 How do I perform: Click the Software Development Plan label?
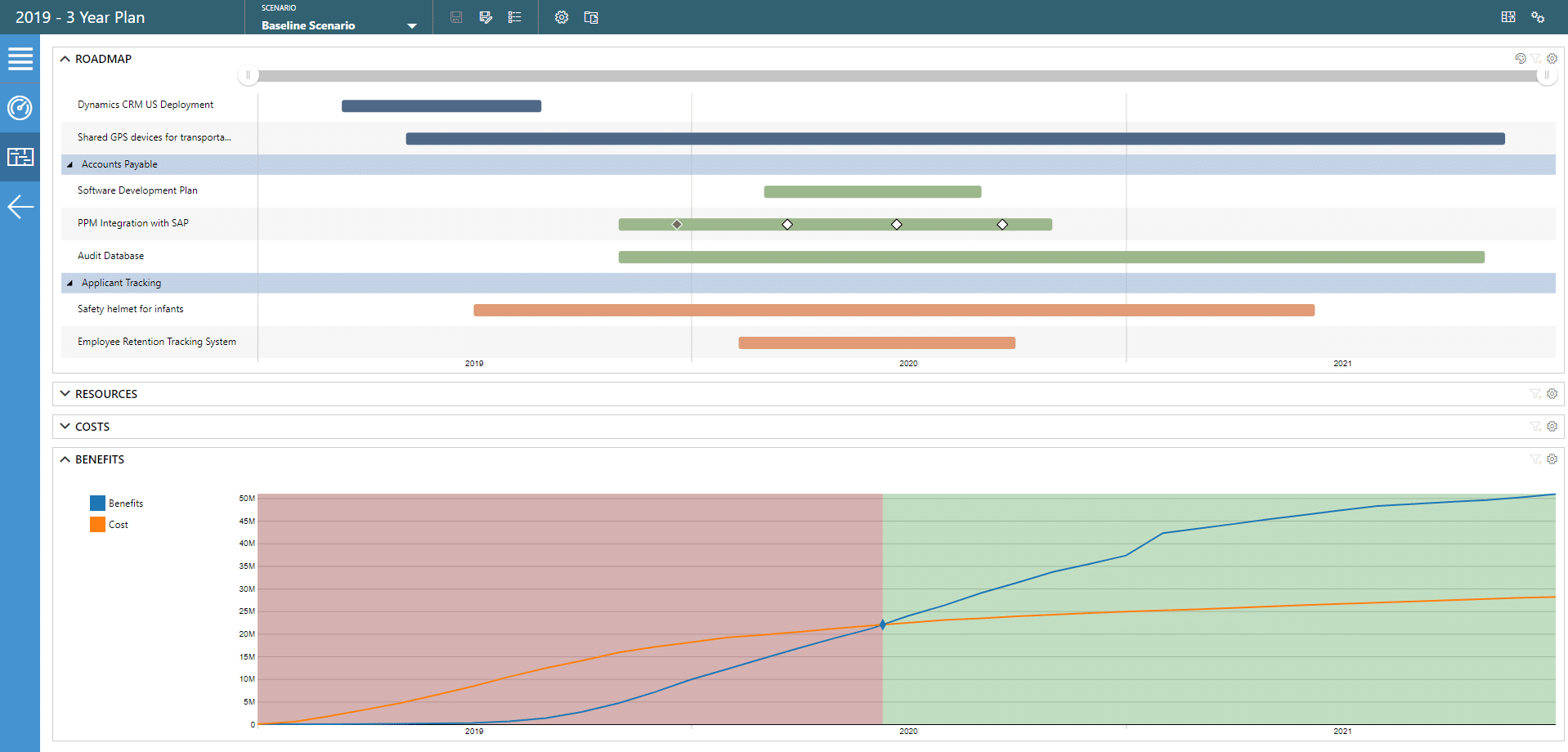137,190
